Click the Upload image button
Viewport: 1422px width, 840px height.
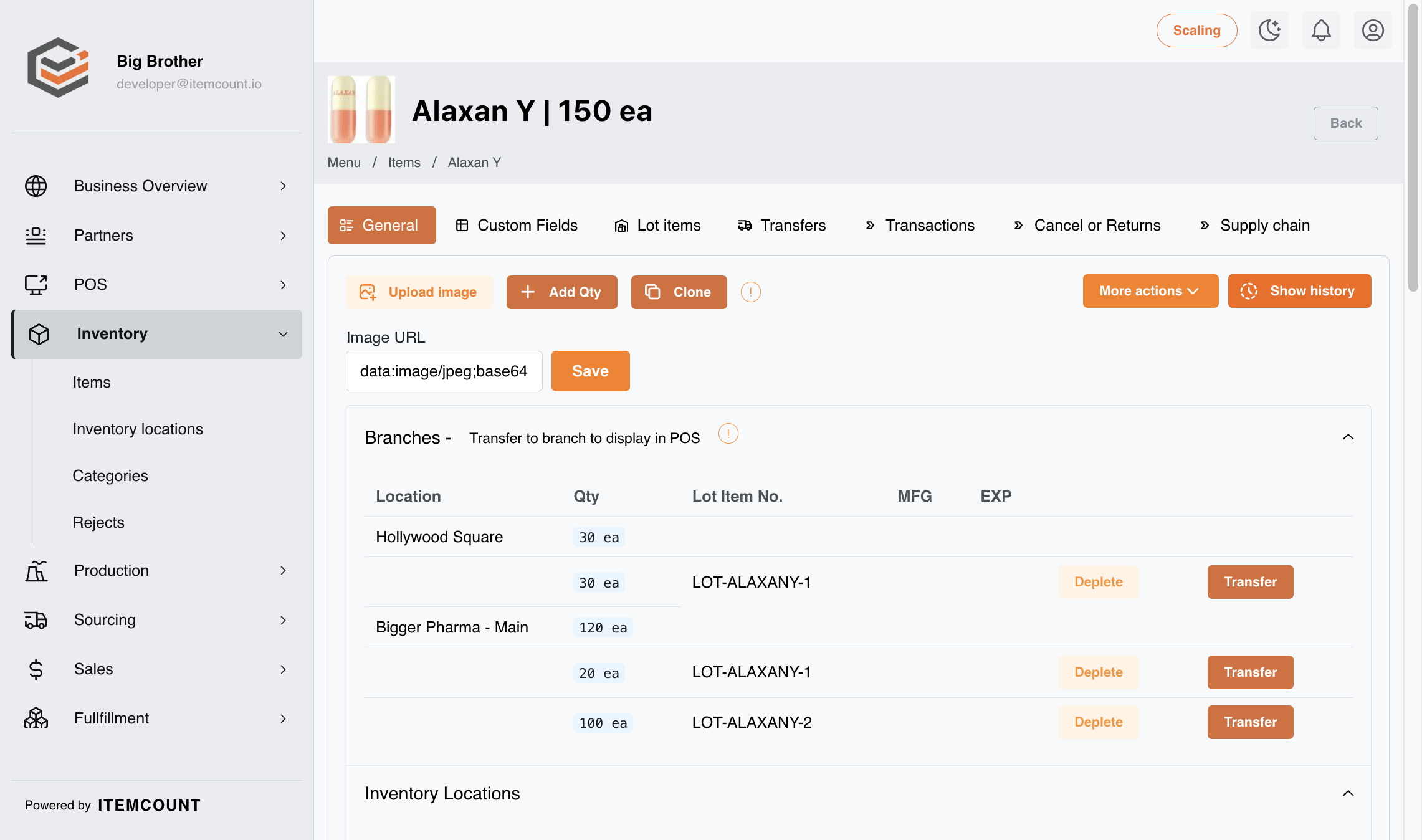coord(419,292)
